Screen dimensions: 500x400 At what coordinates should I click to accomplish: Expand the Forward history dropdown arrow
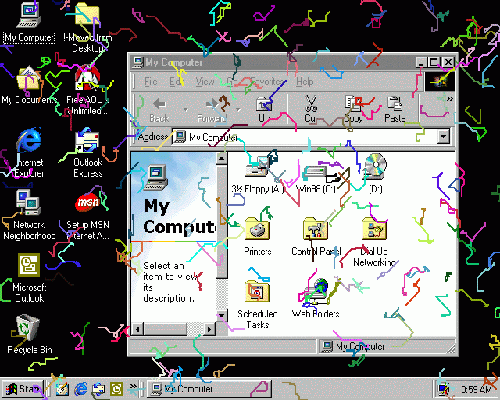point(238,109)
